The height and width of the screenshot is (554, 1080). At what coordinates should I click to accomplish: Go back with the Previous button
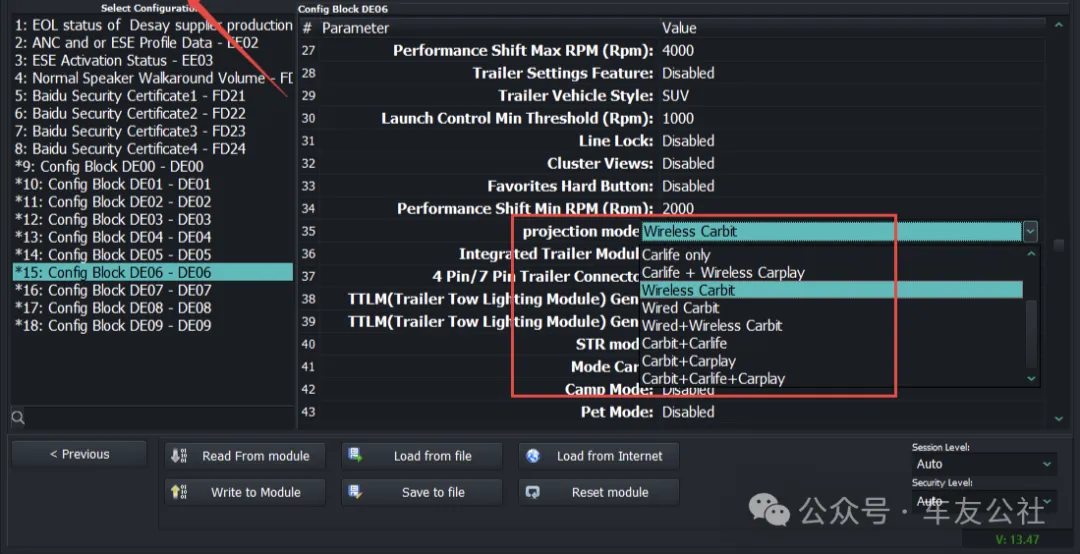[79, 454]
